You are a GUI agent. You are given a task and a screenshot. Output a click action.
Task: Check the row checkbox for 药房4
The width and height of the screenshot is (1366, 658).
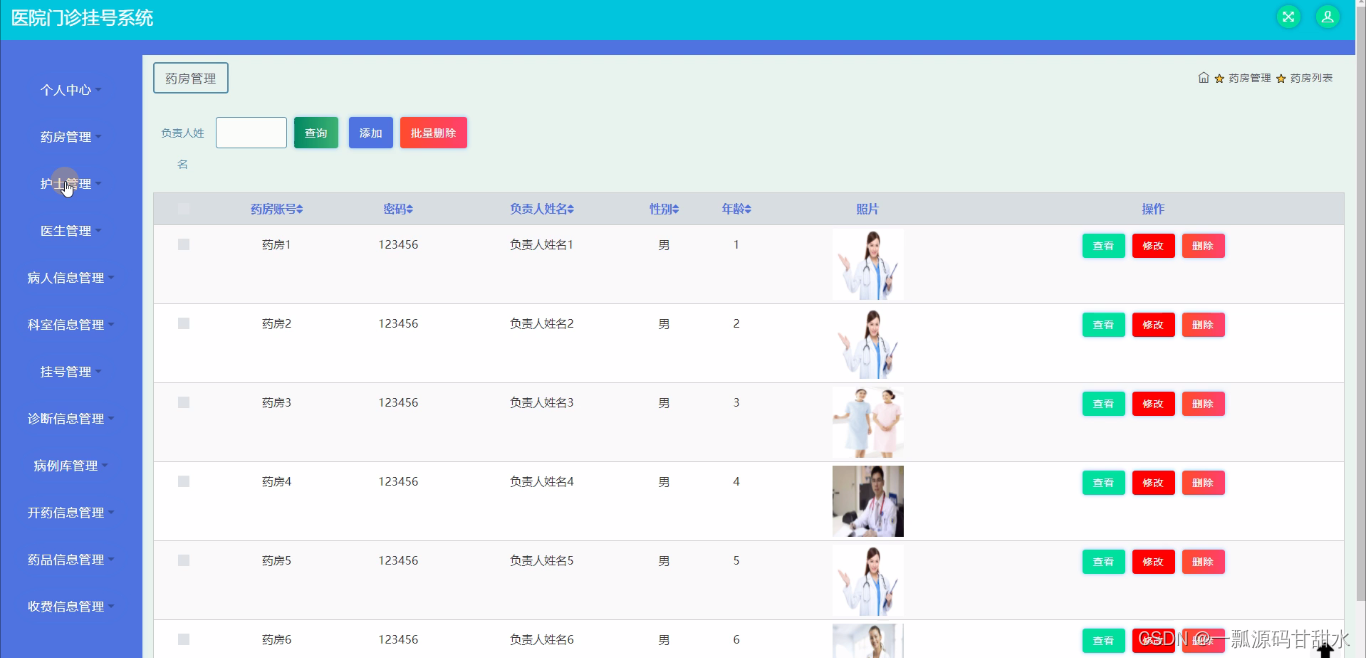184,481
